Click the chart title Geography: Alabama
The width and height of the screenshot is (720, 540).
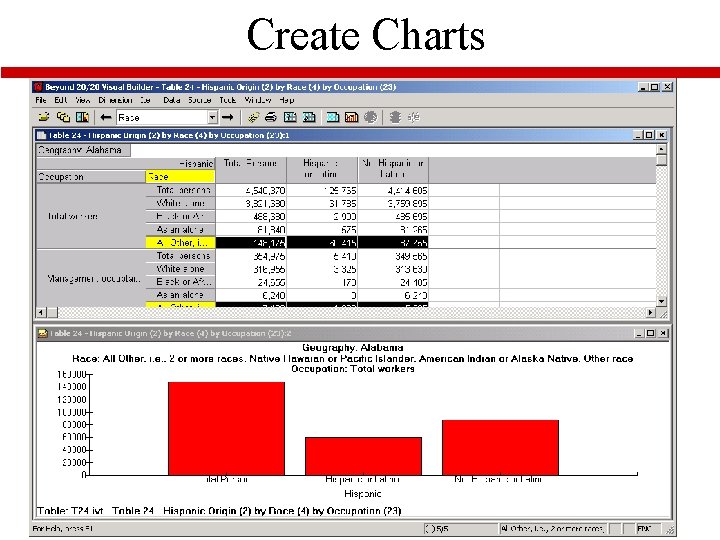353,348
